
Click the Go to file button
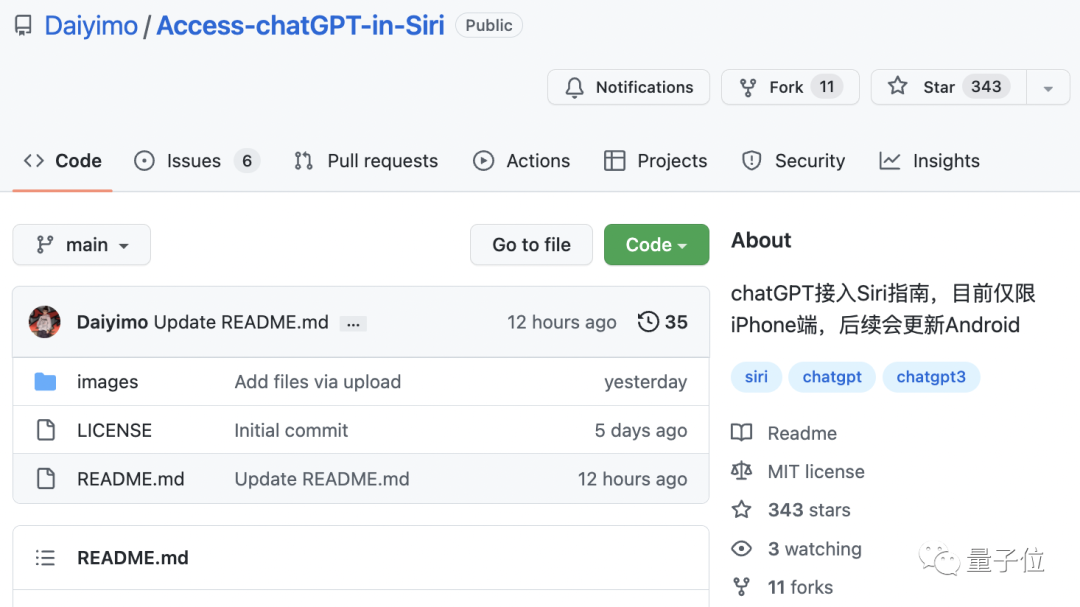[531, 245]
